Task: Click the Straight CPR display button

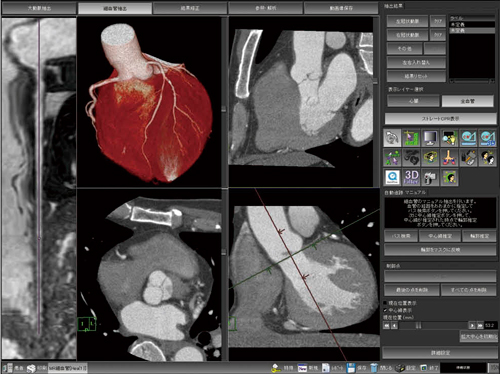Action: point(440,119)
